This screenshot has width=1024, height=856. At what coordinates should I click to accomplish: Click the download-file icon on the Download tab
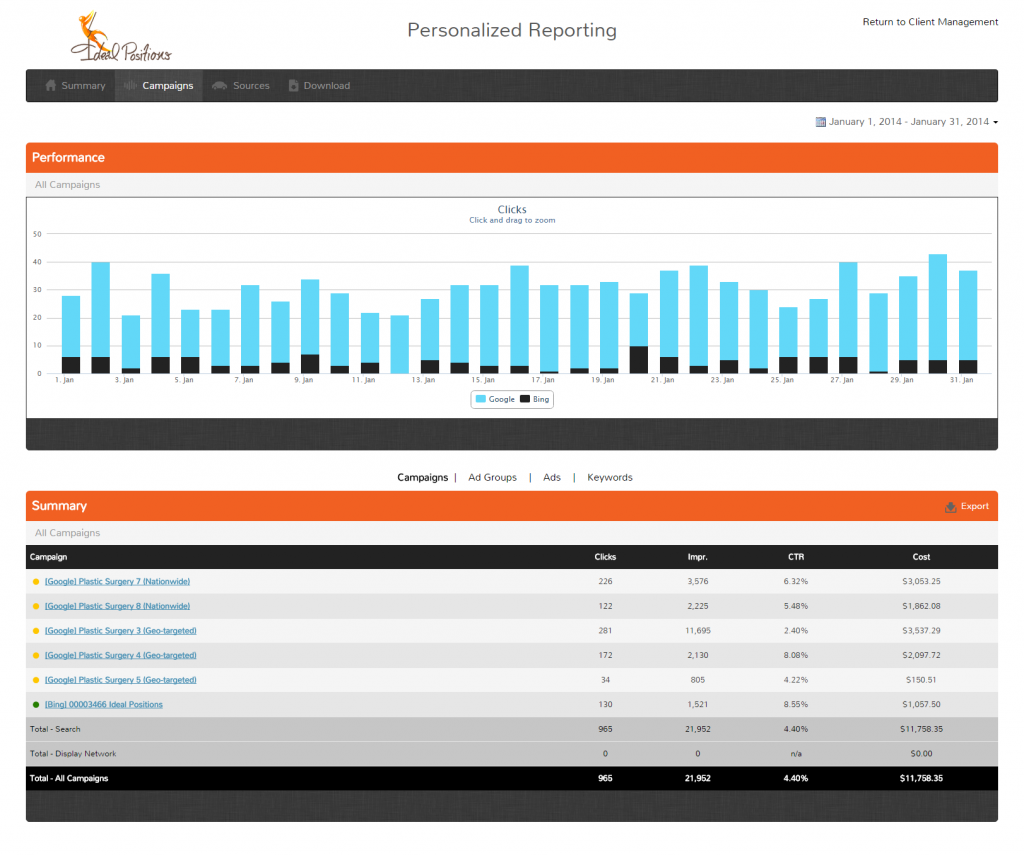(293, 85)
